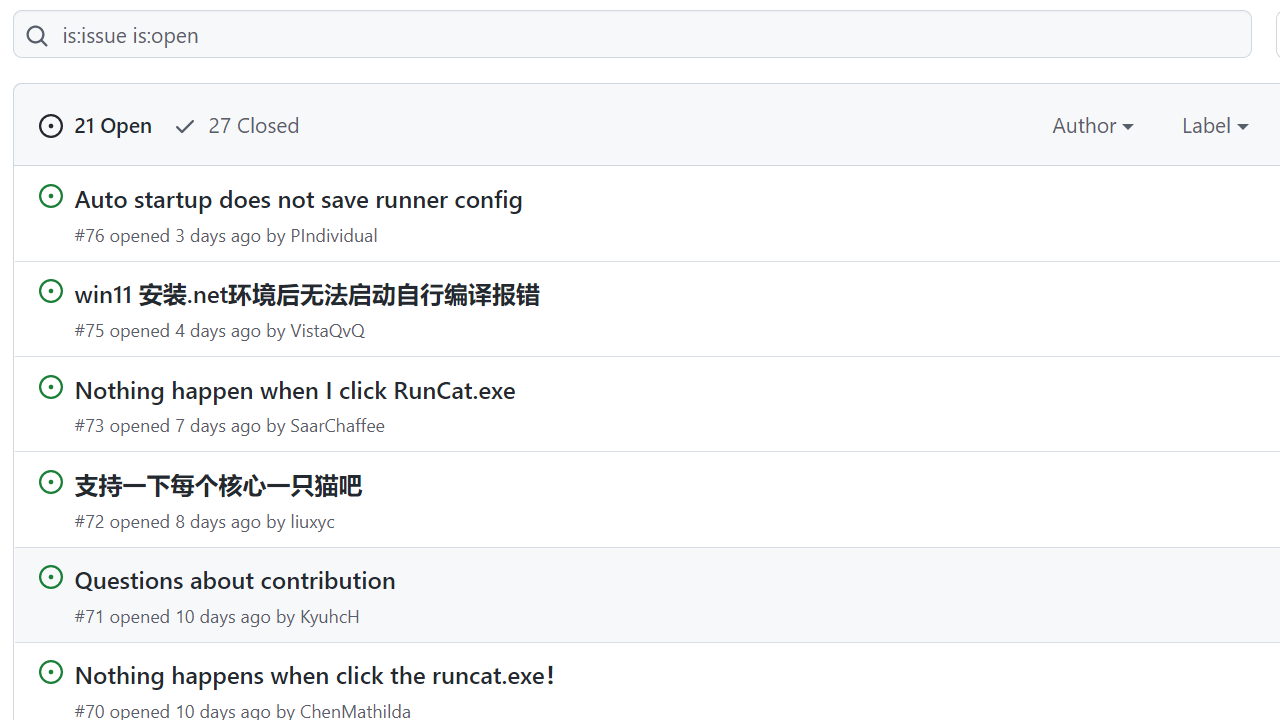The width and height of the screenshot is (1280, 720).
Task: Click the open issue indicator for "Nothing happen when I click RunCat.exe"
Action: point(51,387)
